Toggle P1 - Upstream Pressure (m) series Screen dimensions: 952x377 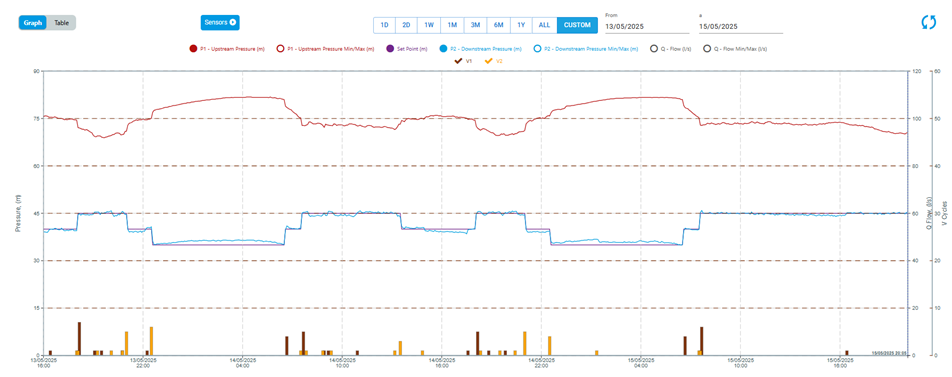pos(228,49)
